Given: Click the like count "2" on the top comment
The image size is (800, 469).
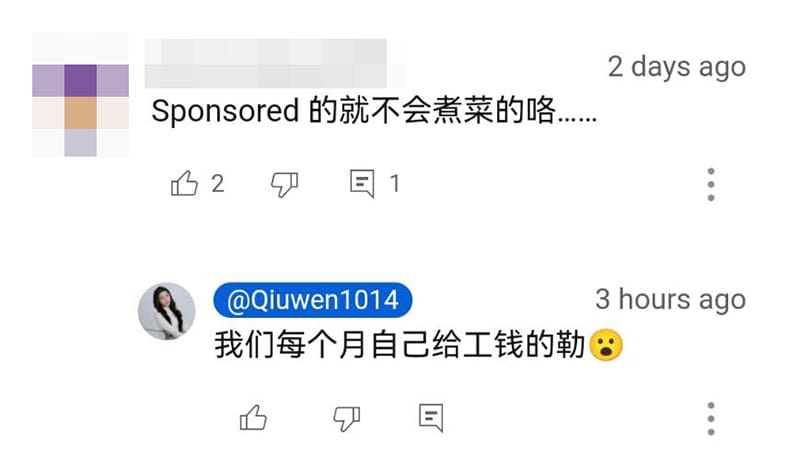Looking at the screenshot, I should click(218, 184).
